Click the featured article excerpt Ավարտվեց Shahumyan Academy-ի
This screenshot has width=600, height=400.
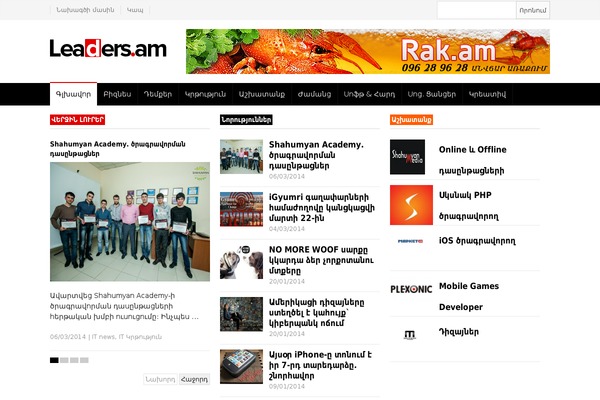pos(124,306)
